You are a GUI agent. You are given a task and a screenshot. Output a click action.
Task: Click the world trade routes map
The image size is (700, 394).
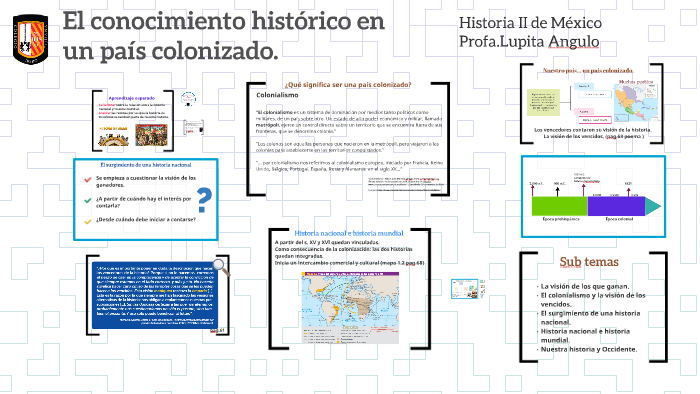(350, 307)
